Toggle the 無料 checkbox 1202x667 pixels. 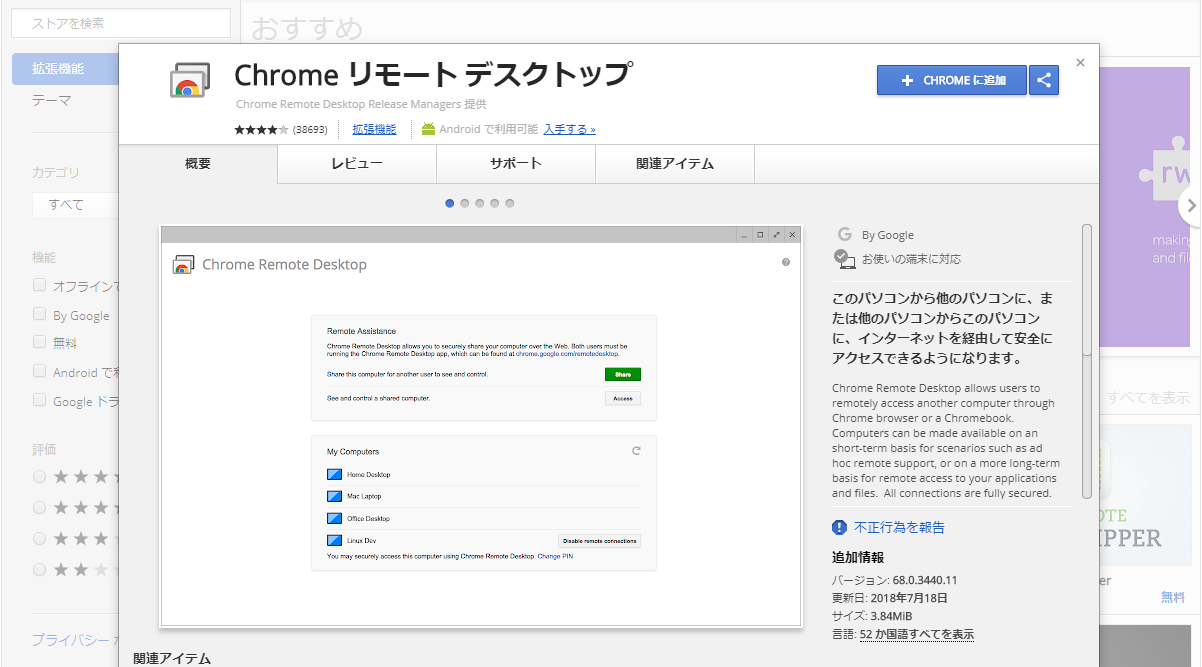coord(40,342)
